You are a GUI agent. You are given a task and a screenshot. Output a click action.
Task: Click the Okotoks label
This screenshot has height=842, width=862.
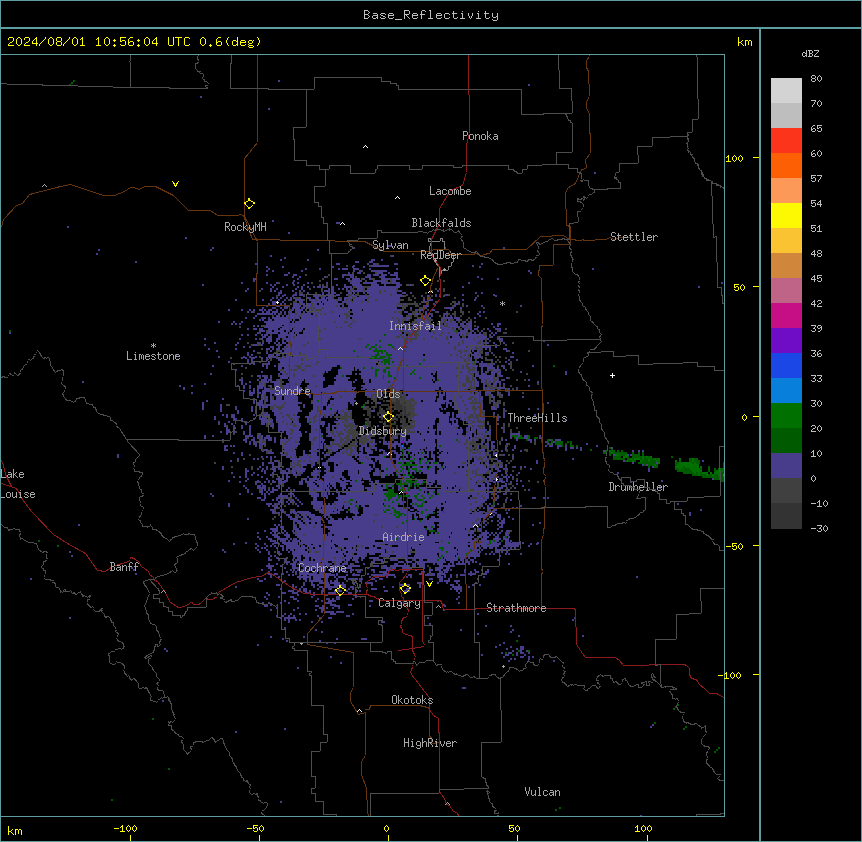tap(412, 700)
